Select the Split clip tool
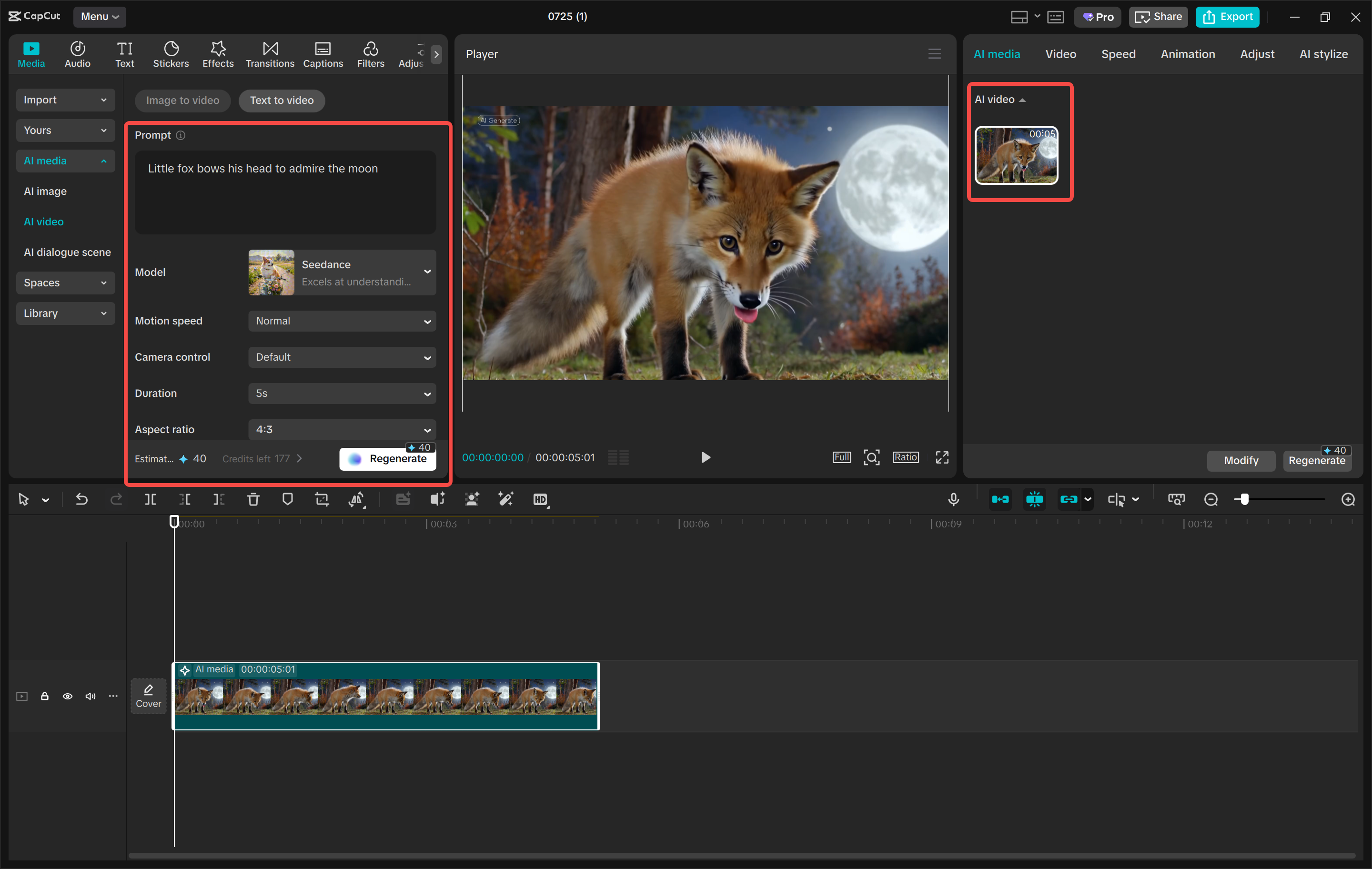This screenshot has height=869, width=1372. (151, 499)
